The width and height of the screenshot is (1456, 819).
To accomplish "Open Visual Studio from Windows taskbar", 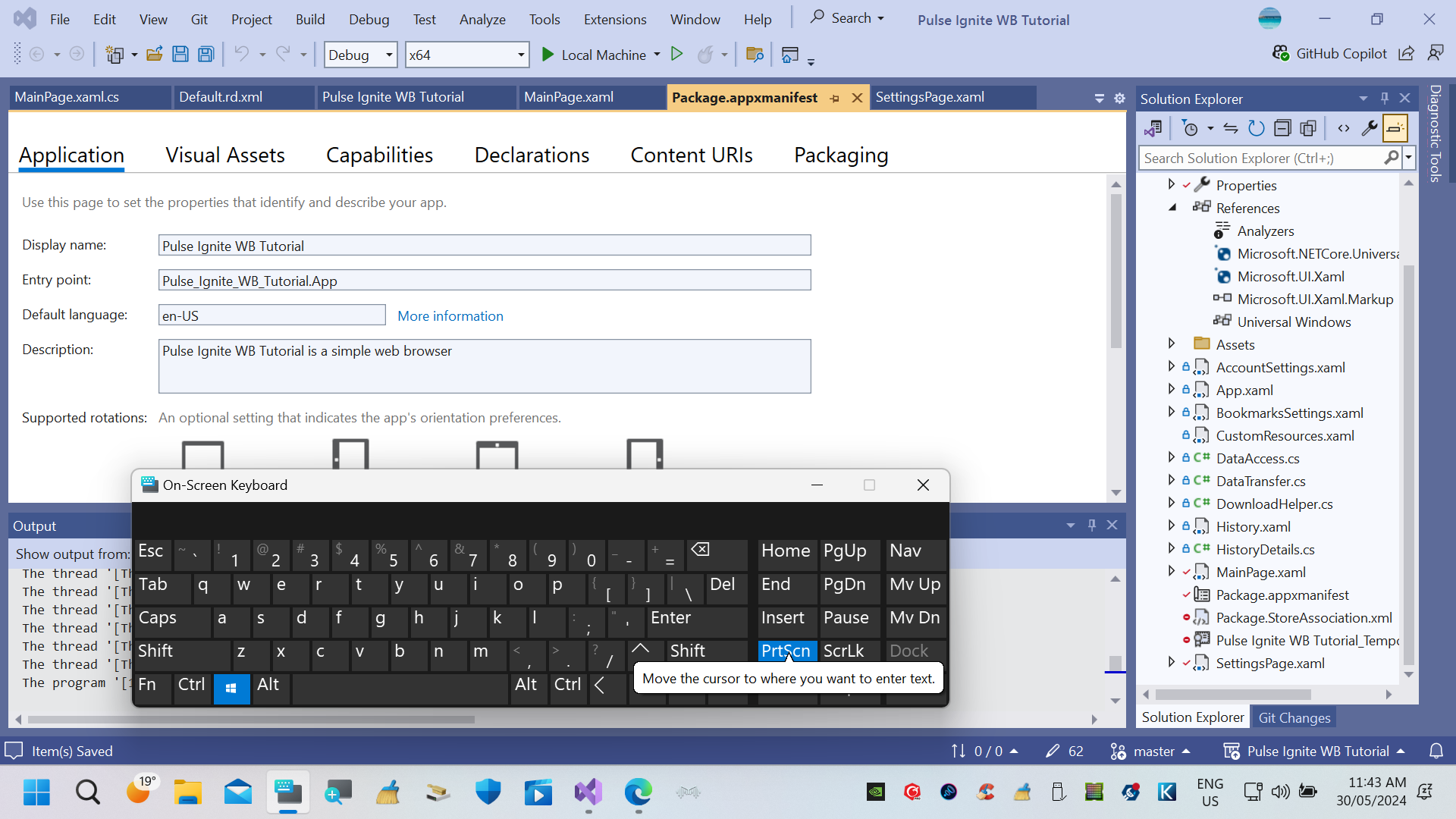I will click(588, 793).
